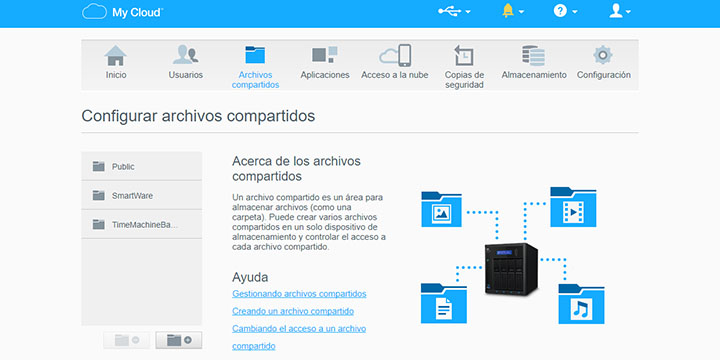Open the USB devices icon menu
Viewport: 720px width, 360px height.
pyautogui.click(x=450, y=11)
